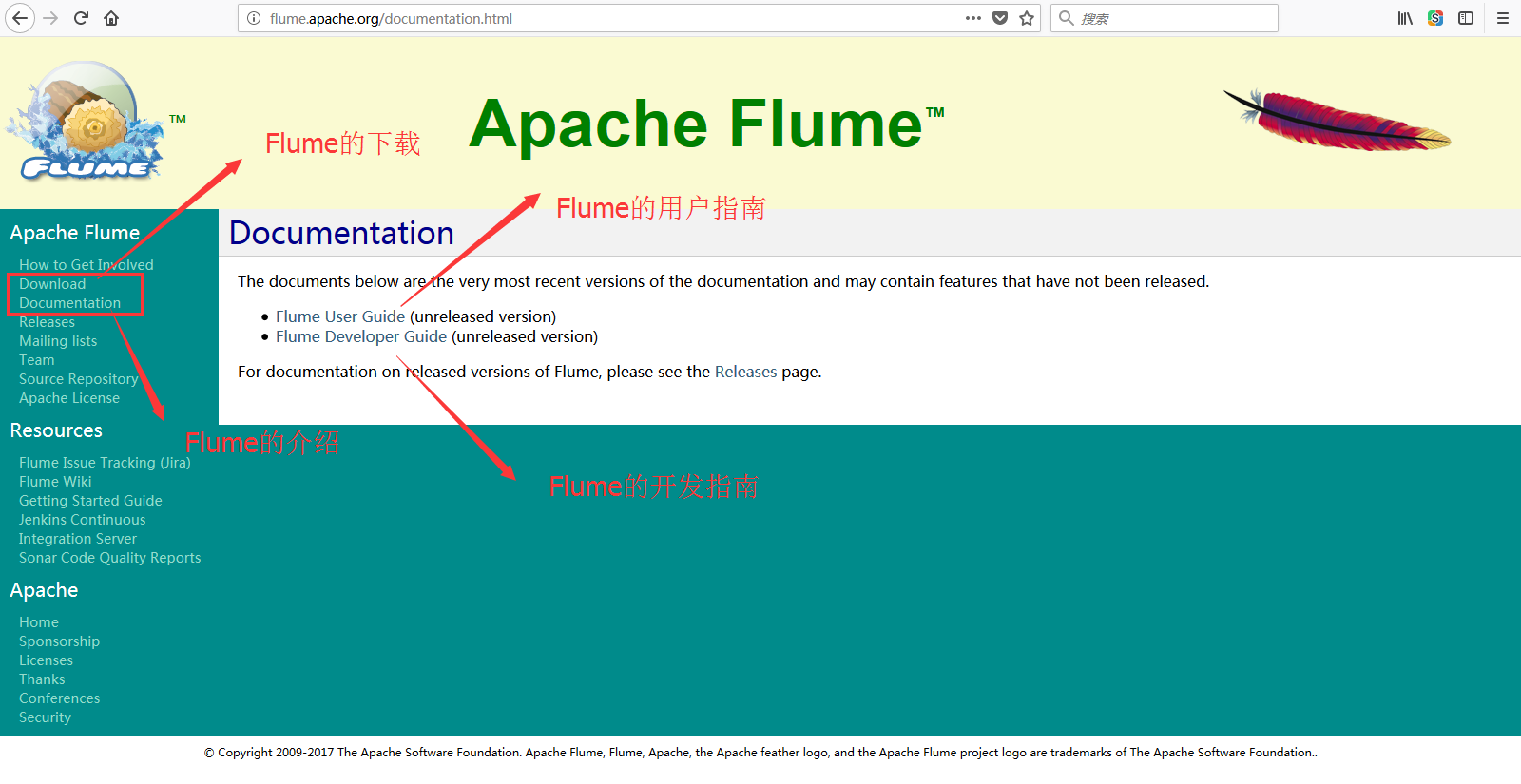
Task: Open Getting Started Guide link
Action: (x=90, y=501)
